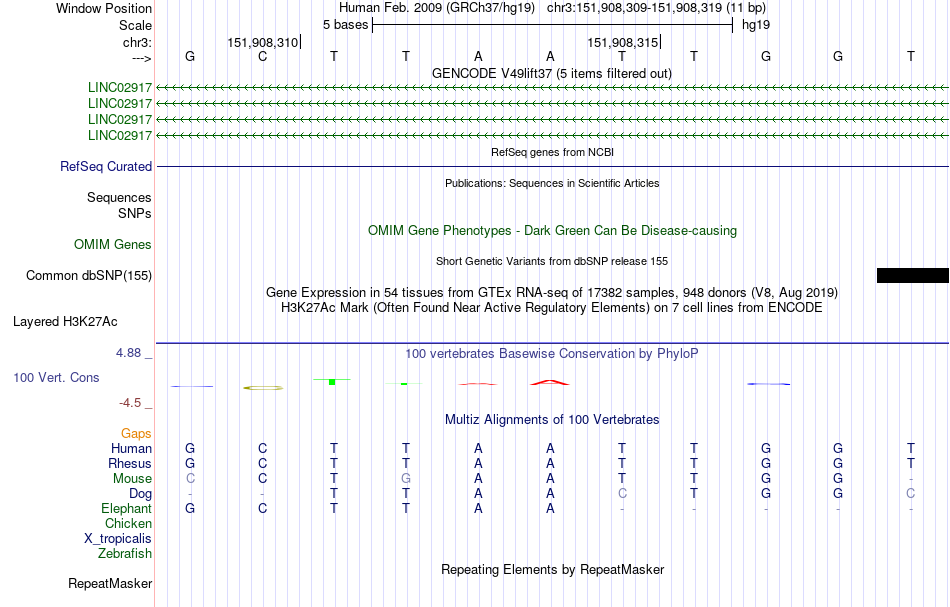Click the Window Position label
The image size is (950, 607).
tap(104, 8)
